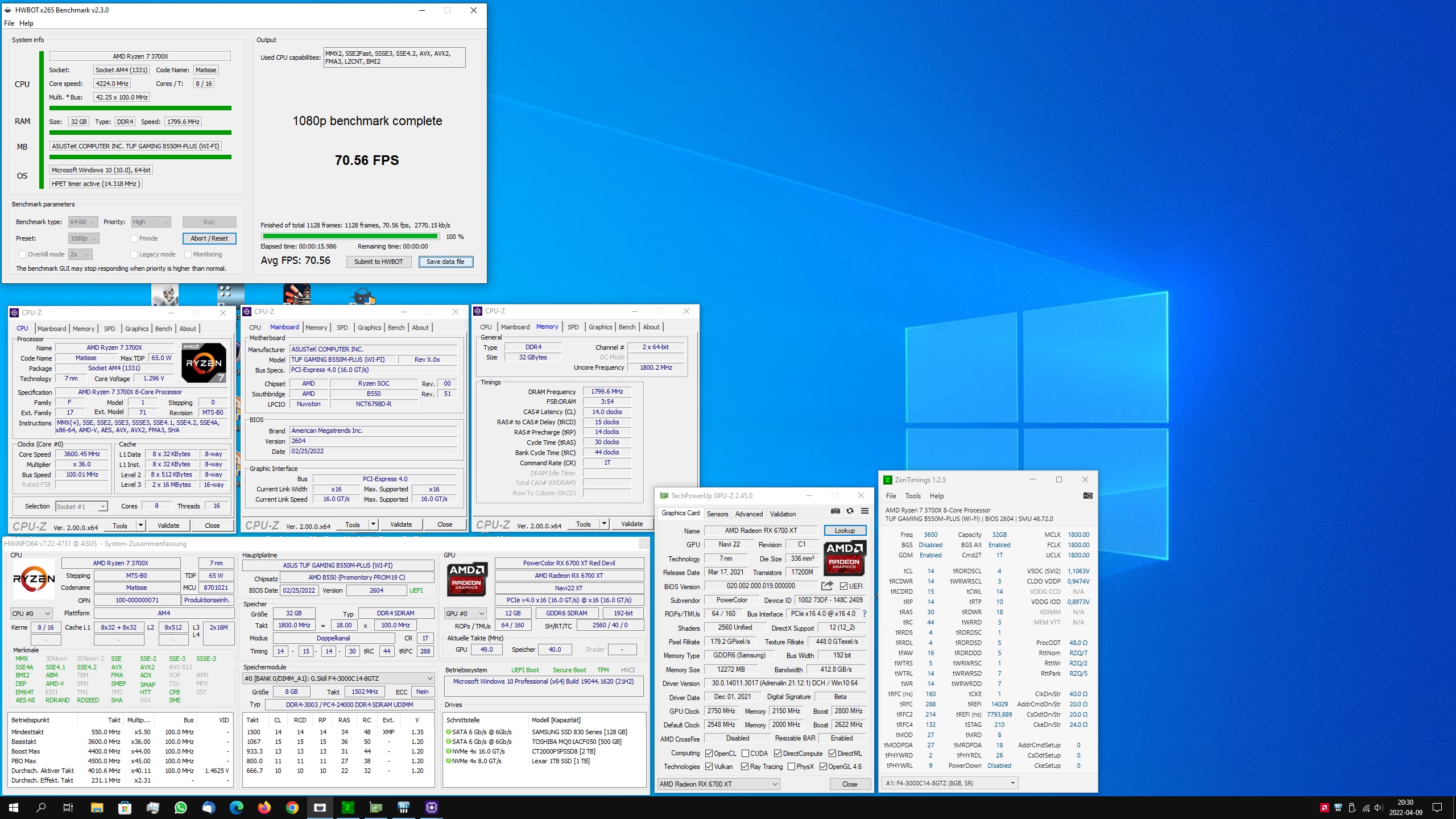The height and width of the screenshot is (819, 1456).
Task: Open GPU-Z hamburger menu
Action: pyautogui.click(x=864, y=511)
